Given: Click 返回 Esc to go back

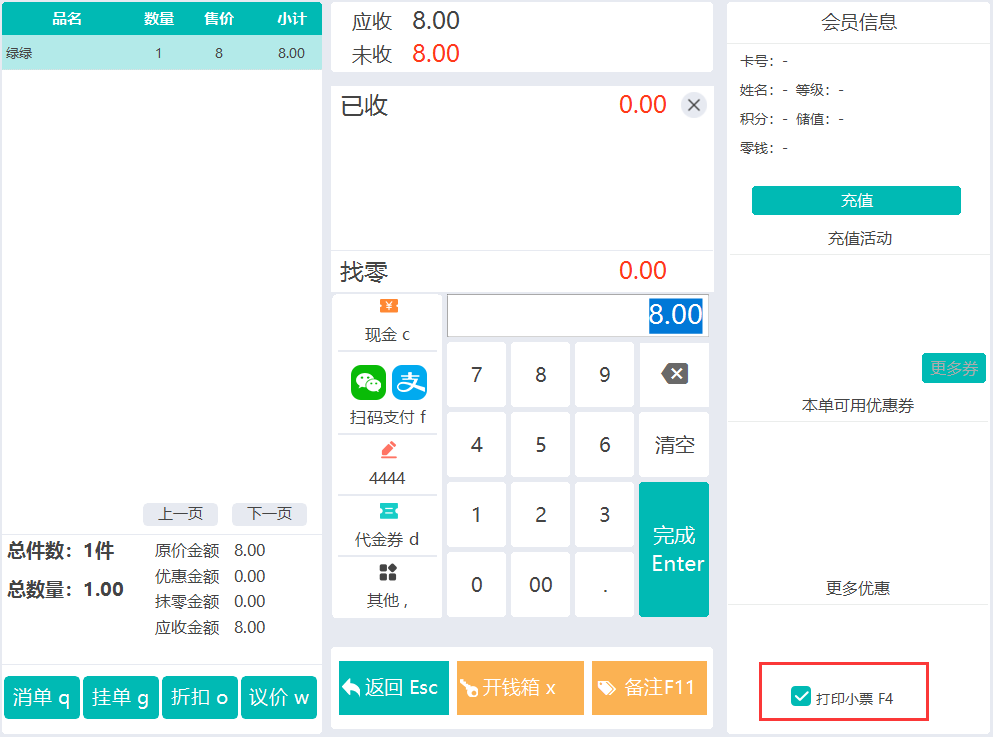Looking at the screenshot, I should (x=392, y=688).
